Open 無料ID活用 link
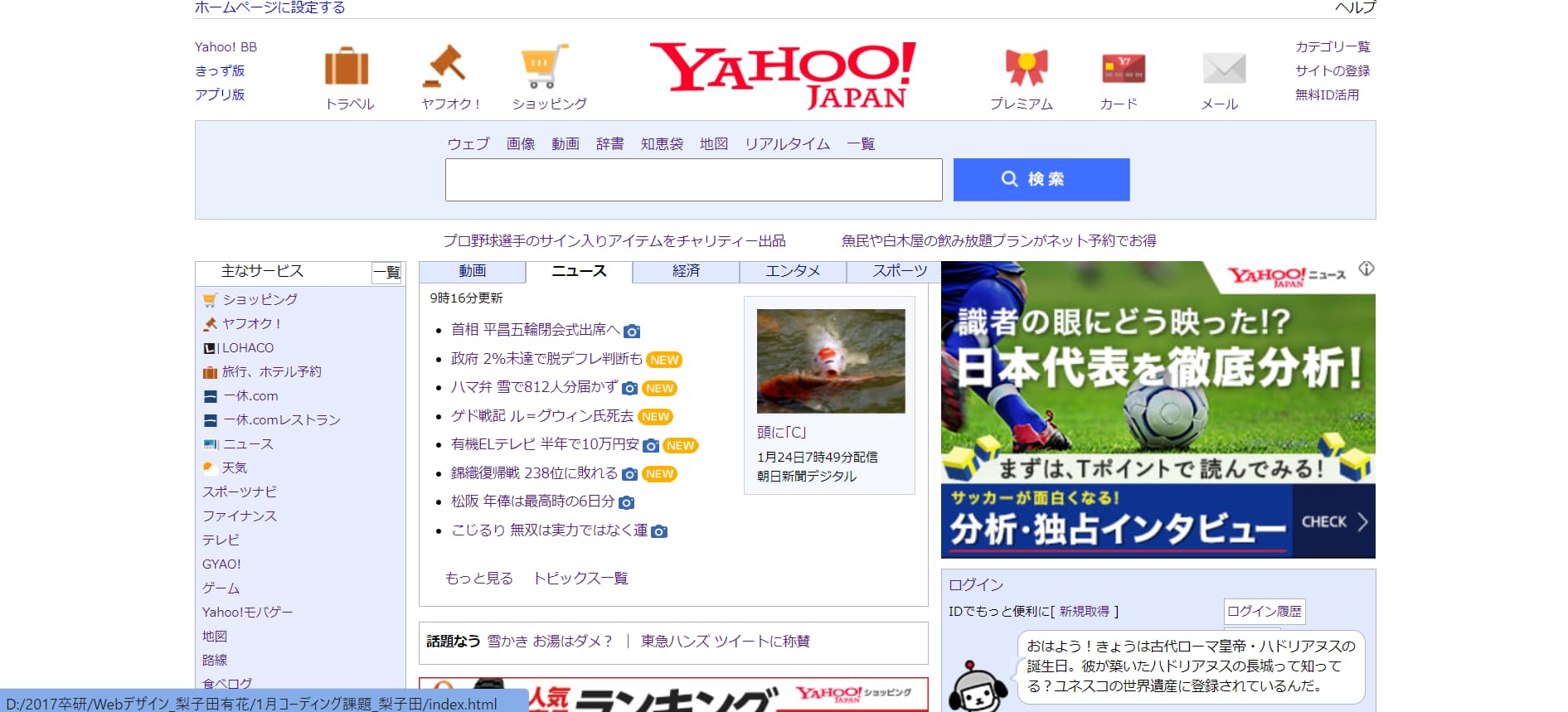Viewport: 1568px width, 712px height. point(1327,95)
